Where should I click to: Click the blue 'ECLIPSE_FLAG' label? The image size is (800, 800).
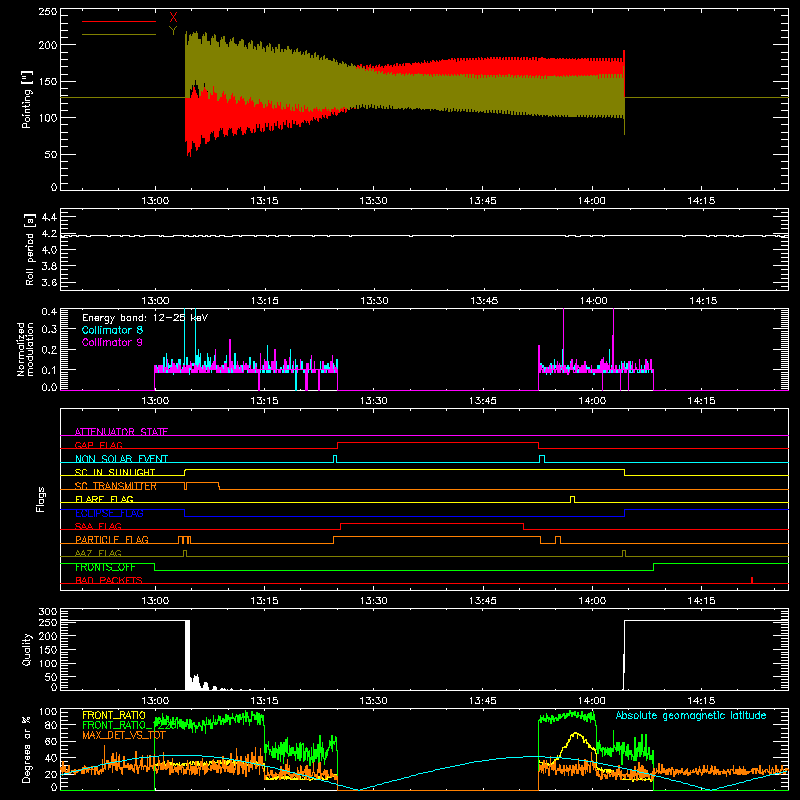[109, 513]
